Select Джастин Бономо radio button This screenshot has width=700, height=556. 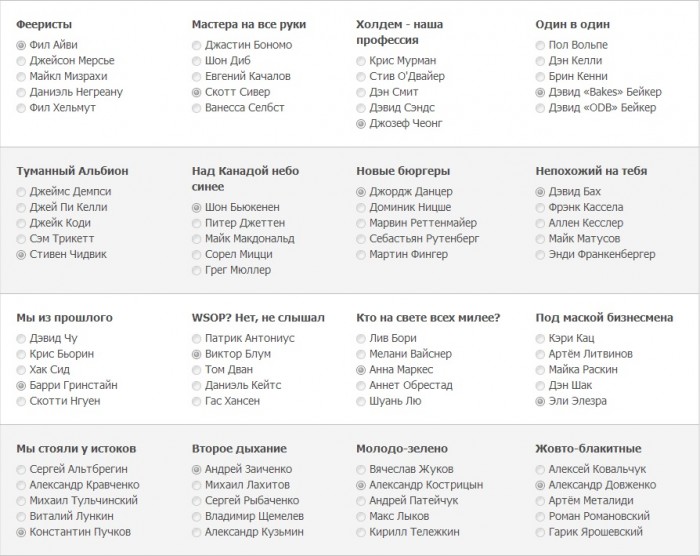197,45
